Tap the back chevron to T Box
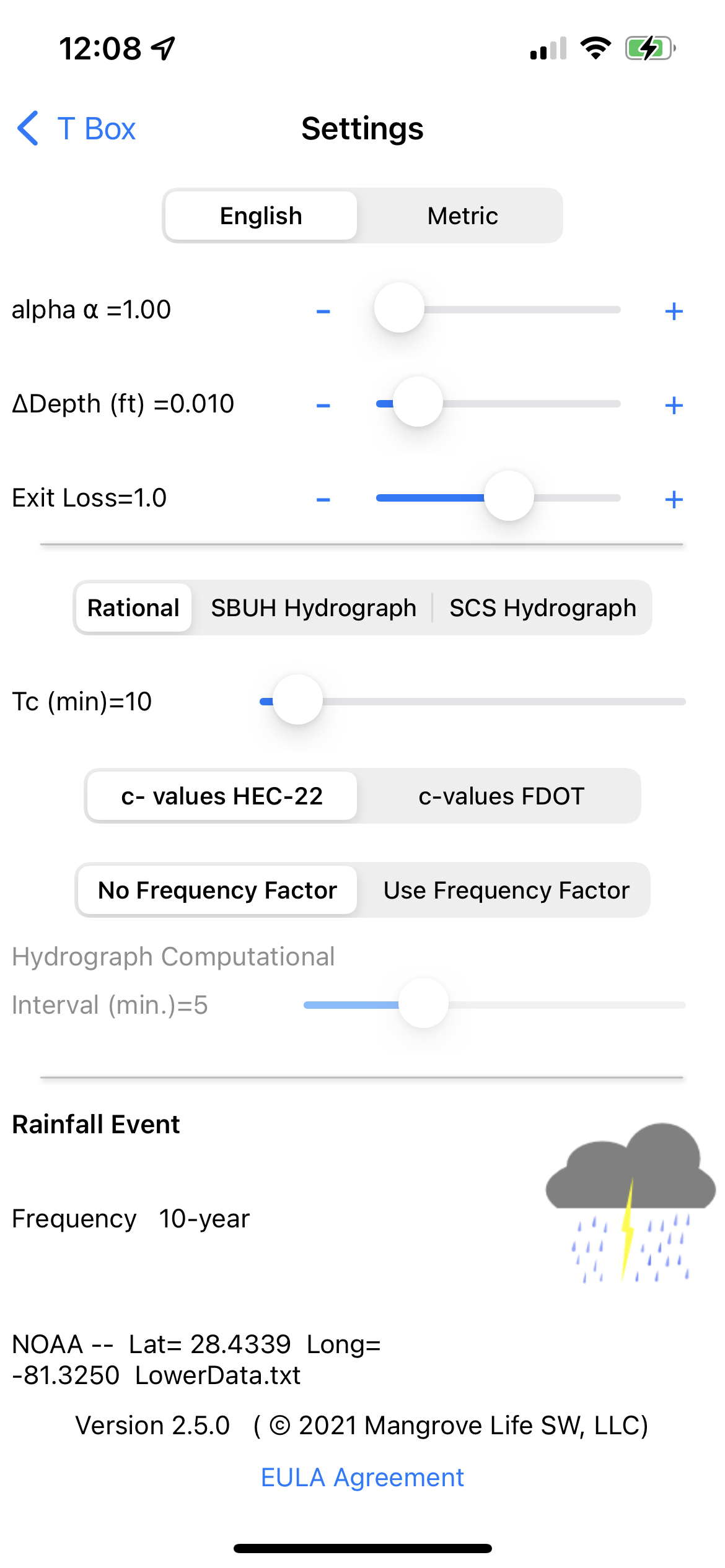 coord(29,129)
